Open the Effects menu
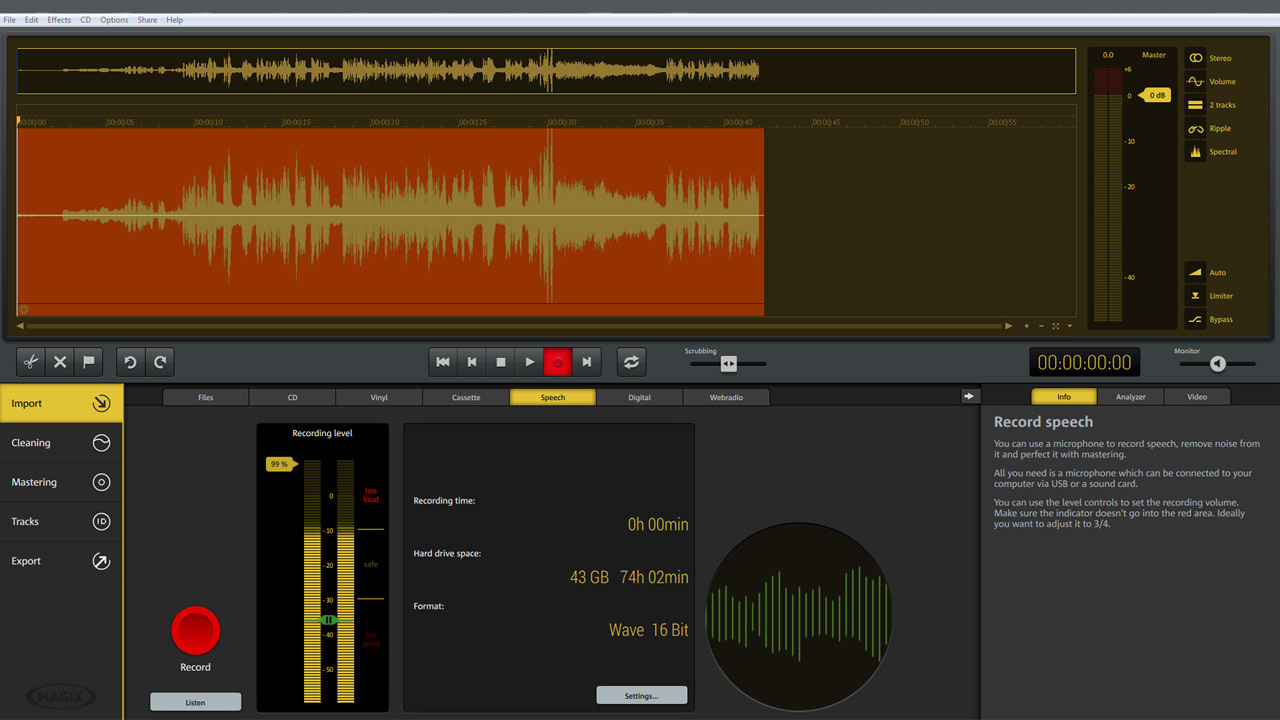 click(x=58, y=19)
